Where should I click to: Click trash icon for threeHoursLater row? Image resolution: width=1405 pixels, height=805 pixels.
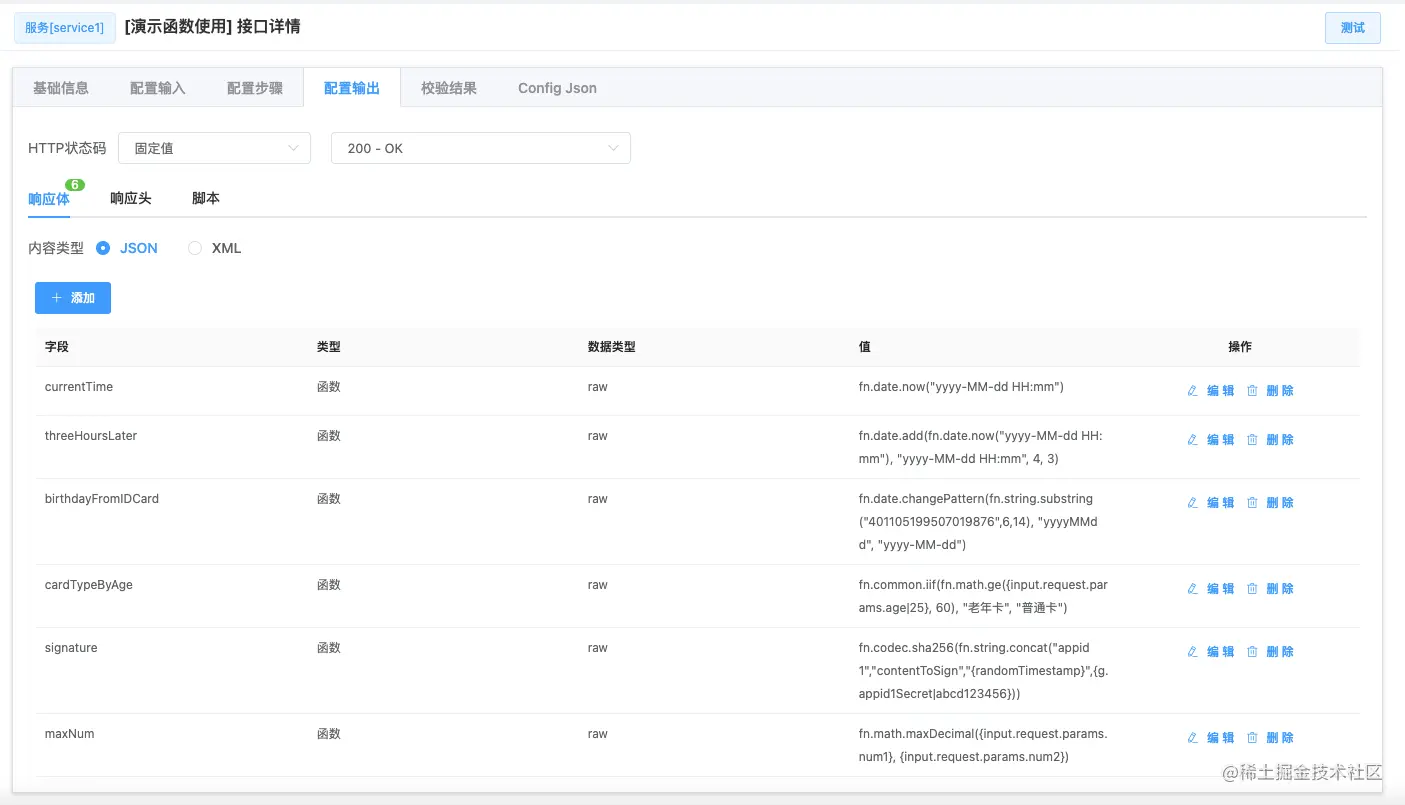pyautogui.click(x=1252, y=440)
